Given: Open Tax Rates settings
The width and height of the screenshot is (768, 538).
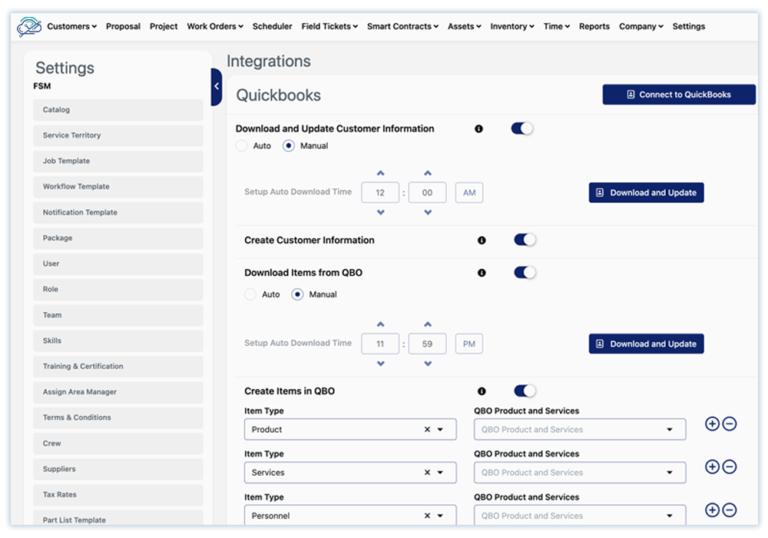Looking at the screenshot, I should pos(118,495).
